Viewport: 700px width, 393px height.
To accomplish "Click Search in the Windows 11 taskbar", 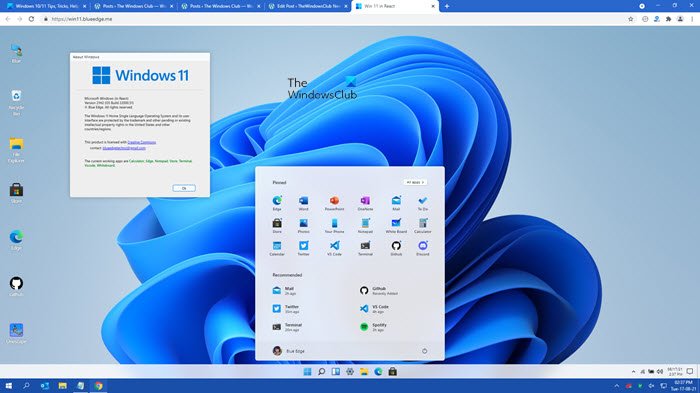I will click(321, 372).
